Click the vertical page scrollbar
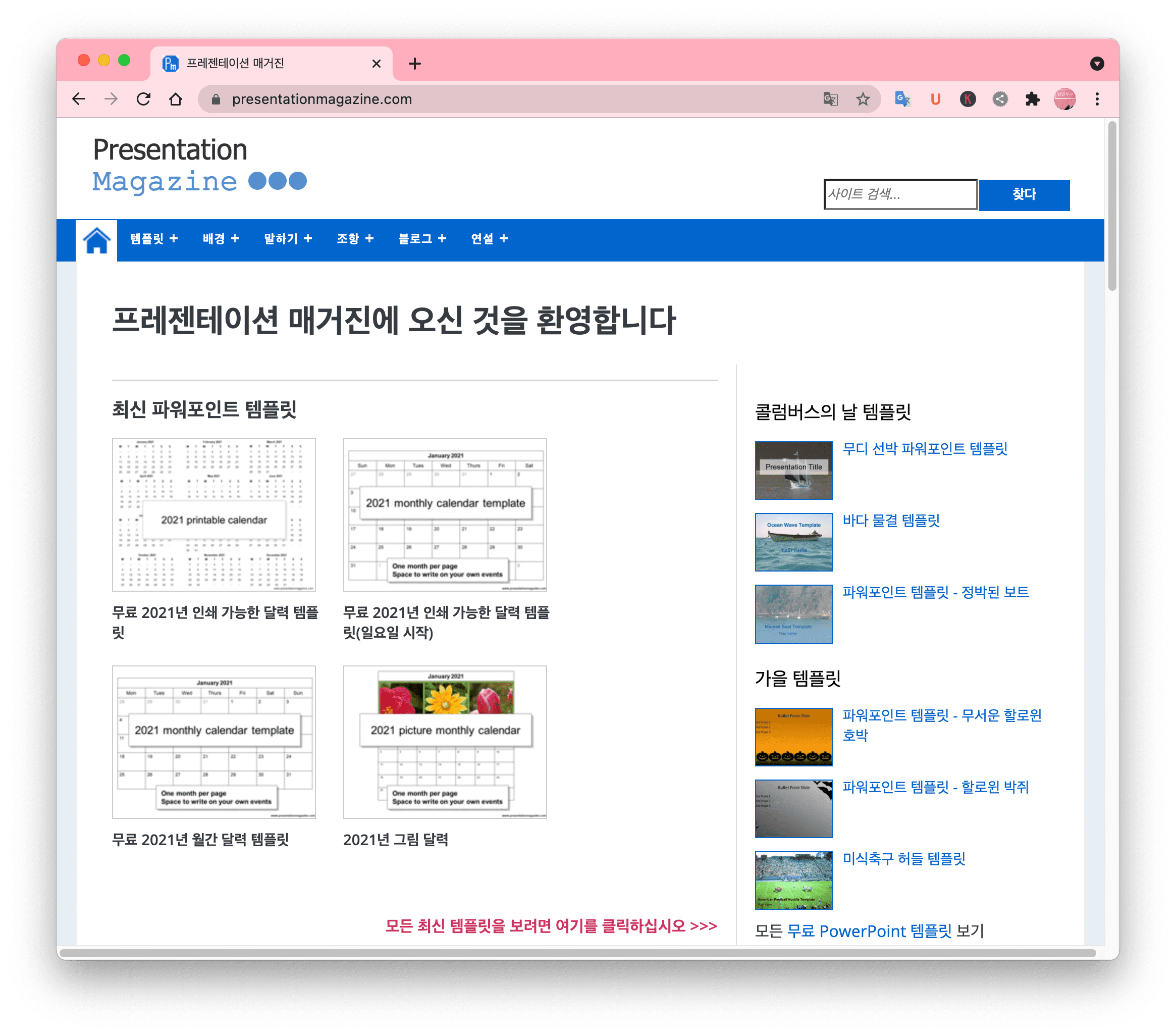This screenshot has width=1176, height=1035. click(x=1111, y=205)
